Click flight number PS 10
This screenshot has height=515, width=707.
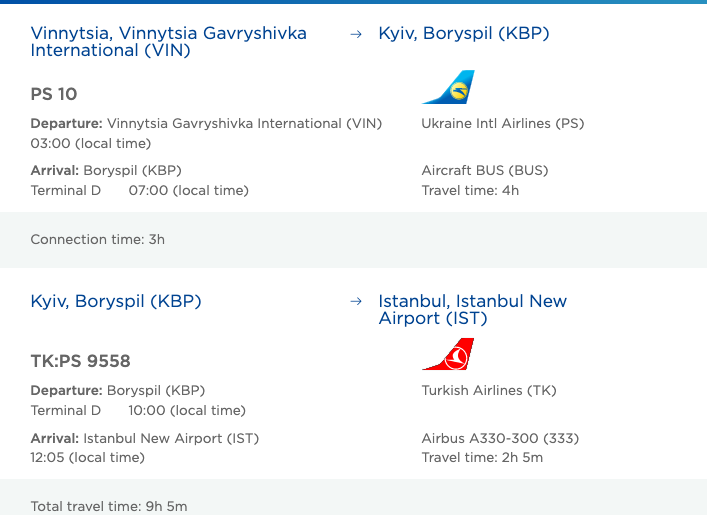click(54, 94)
